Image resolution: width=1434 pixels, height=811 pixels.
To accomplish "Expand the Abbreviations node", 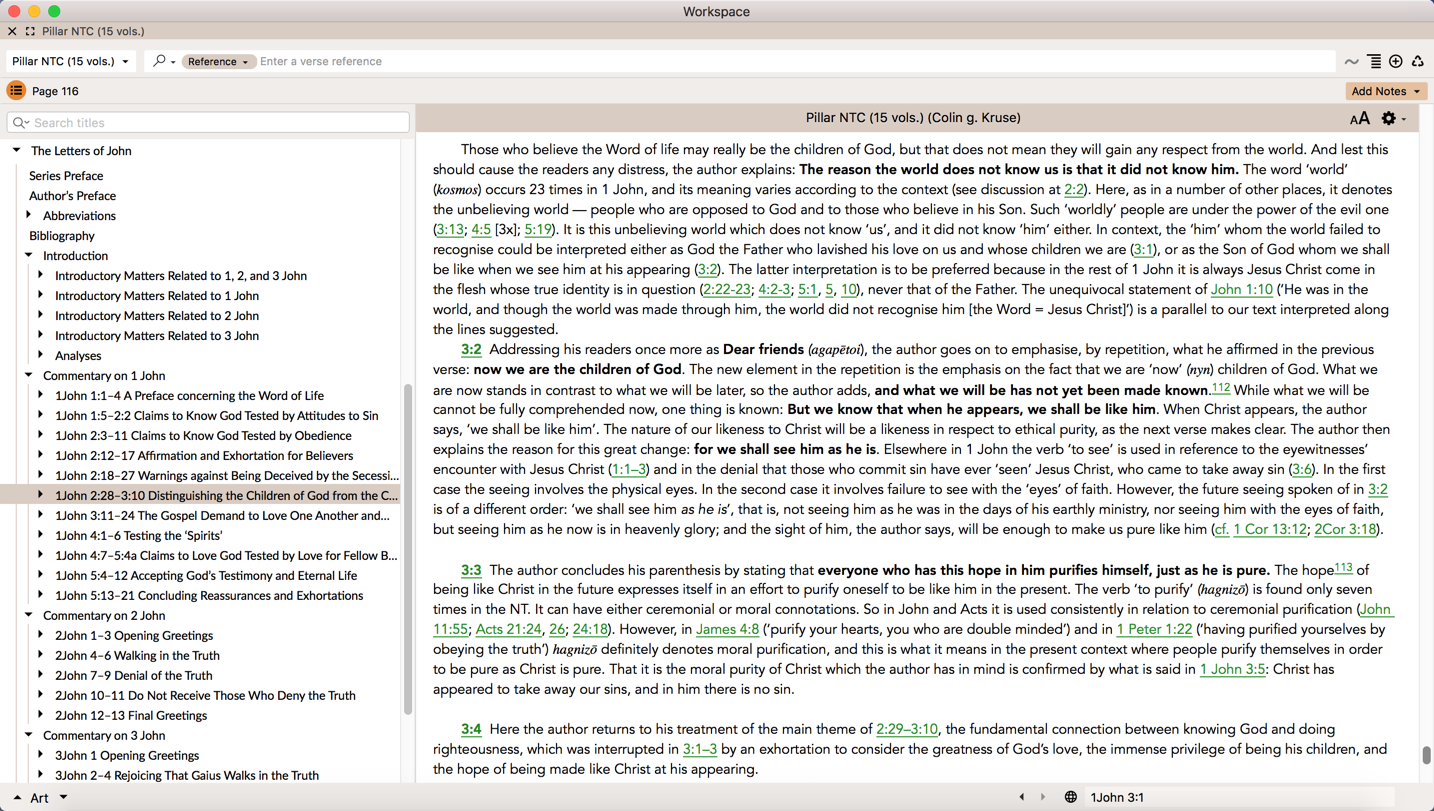I will pos(29,215).
